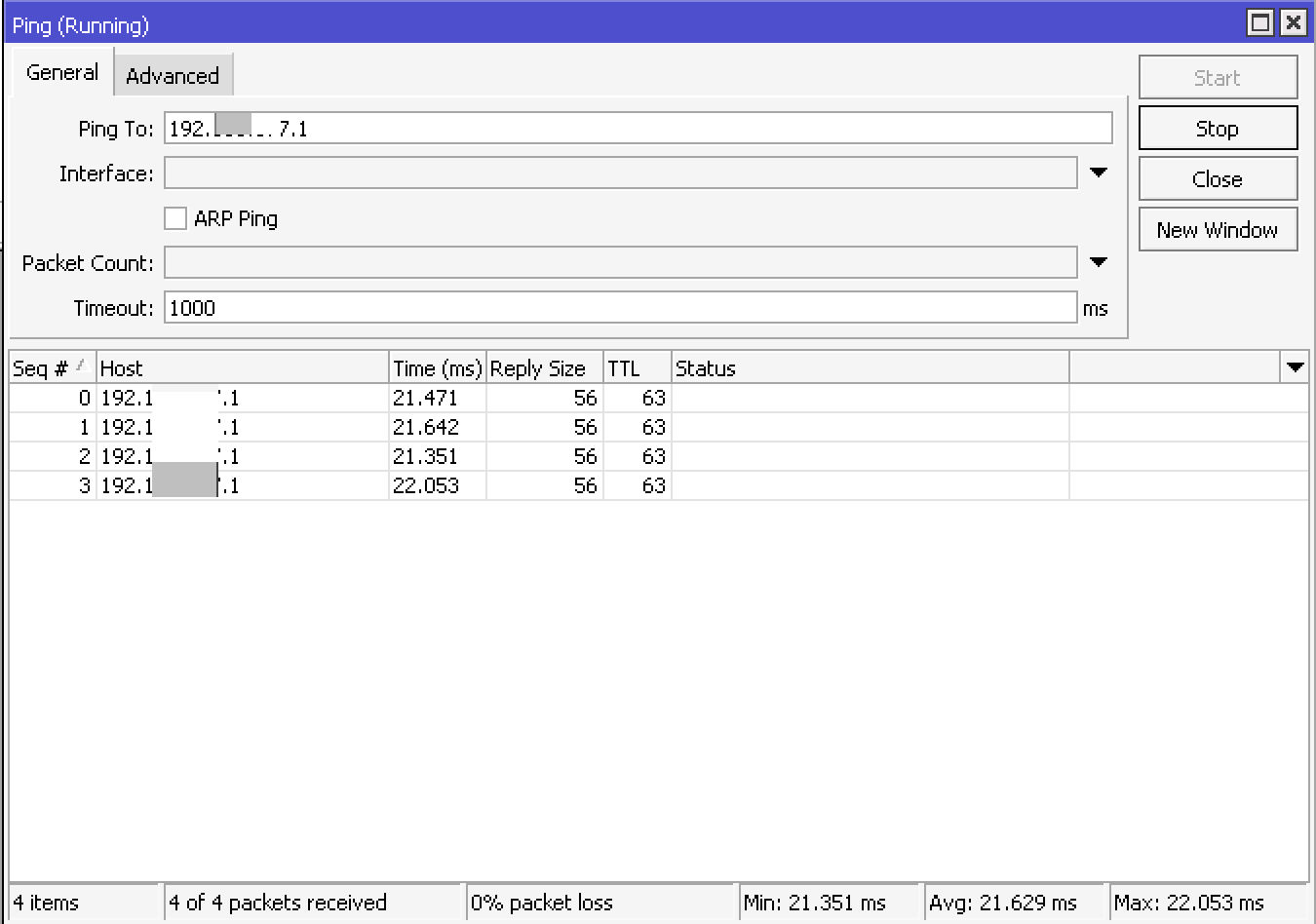
Task: Click the 'Min: 21.351 ms' status
Action: pyautogui.click(x=830, y=903)
